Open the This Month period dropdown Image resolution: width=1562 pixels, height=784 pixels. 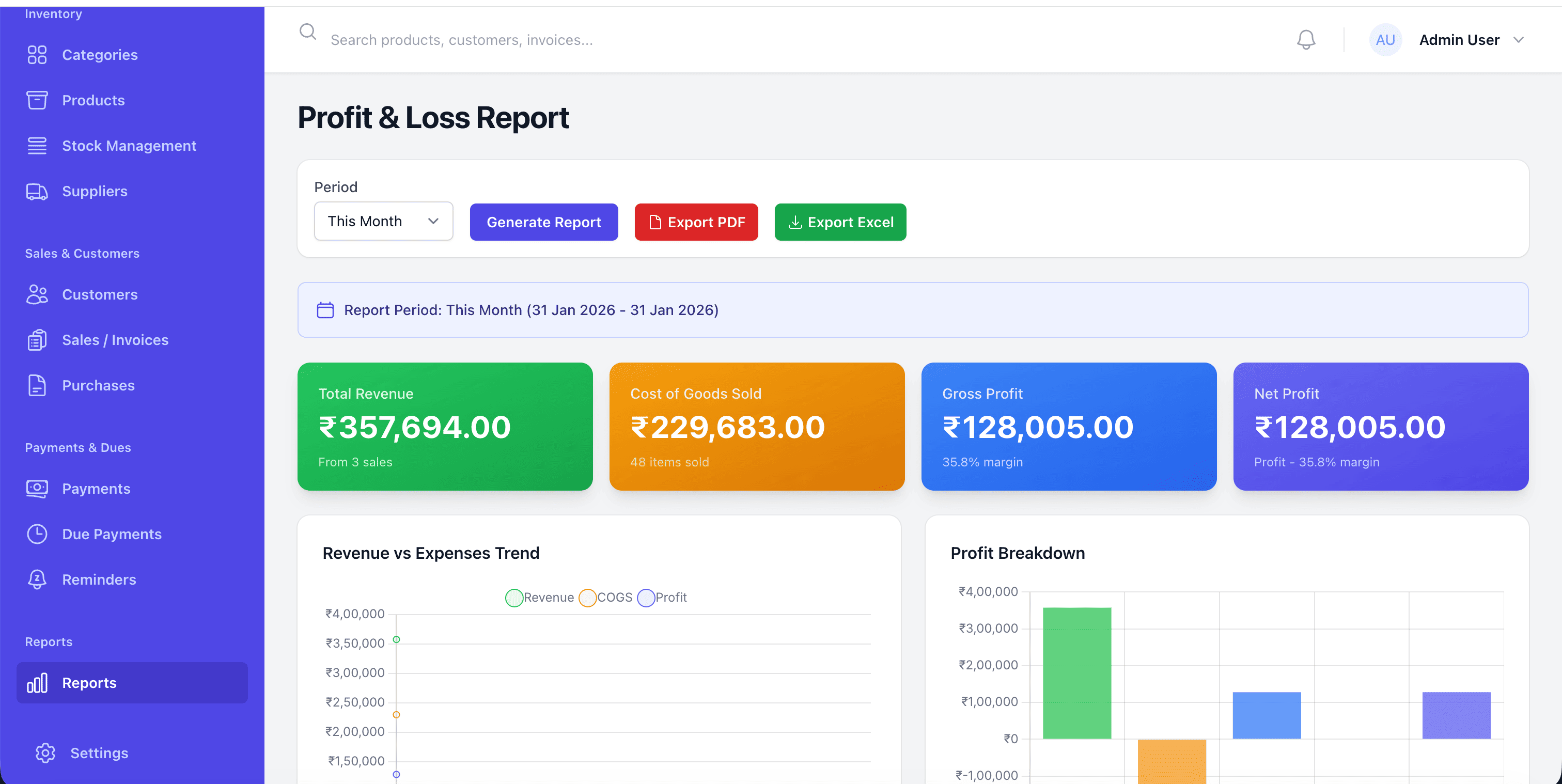(x=383, y=222)
